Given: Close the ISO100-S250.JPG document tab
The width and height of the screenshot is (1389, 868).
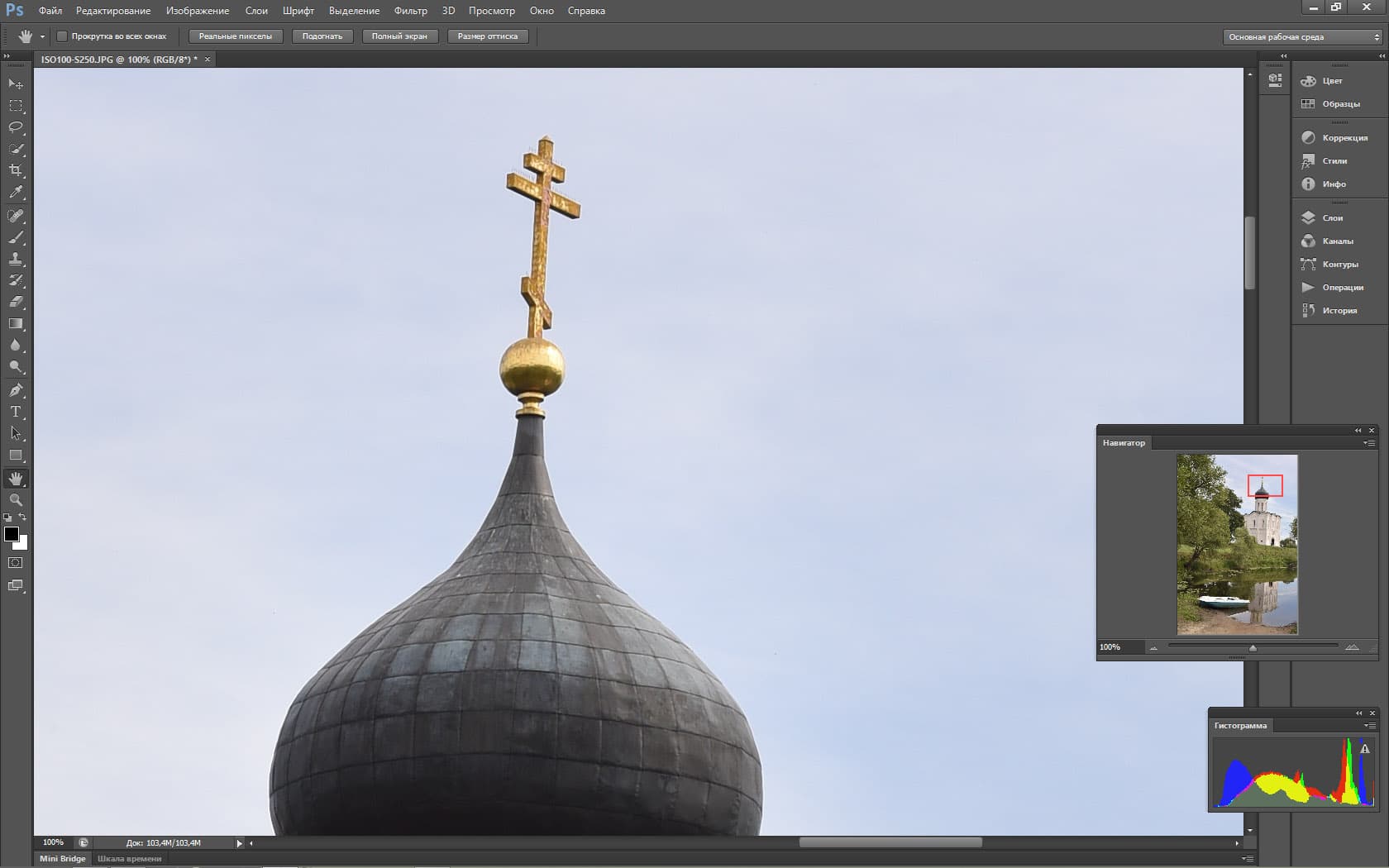Looking at the screenshot, I should click(208, 60).
